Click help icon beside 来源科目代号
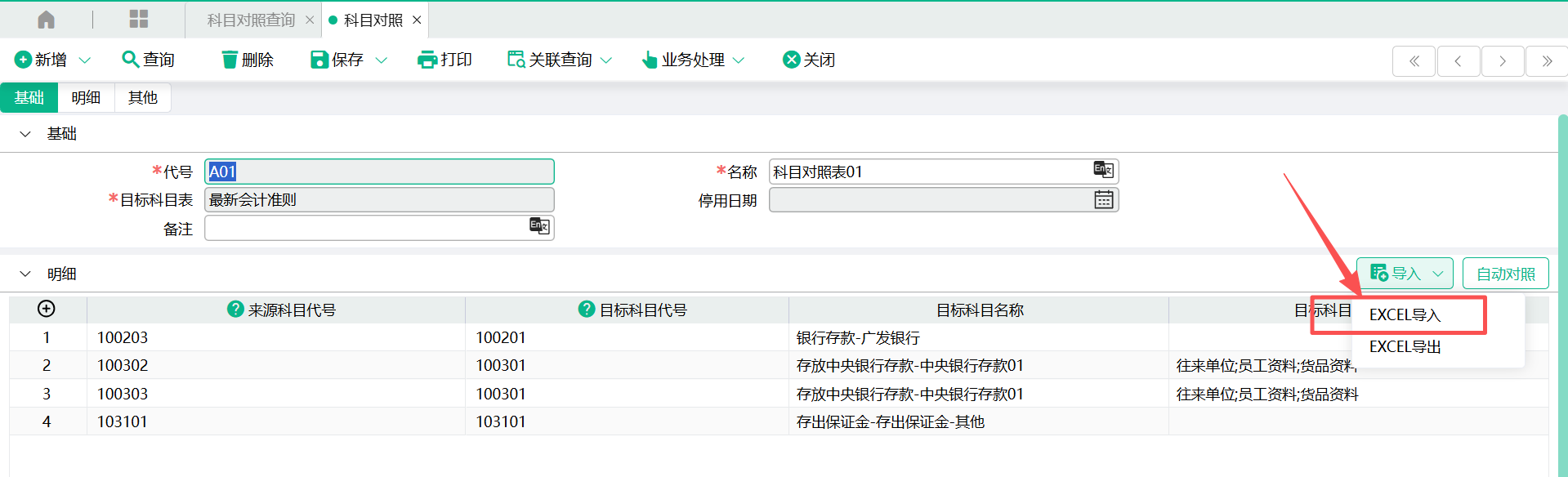This screenshot has height=477, width=1568. [x=235, y=310]
